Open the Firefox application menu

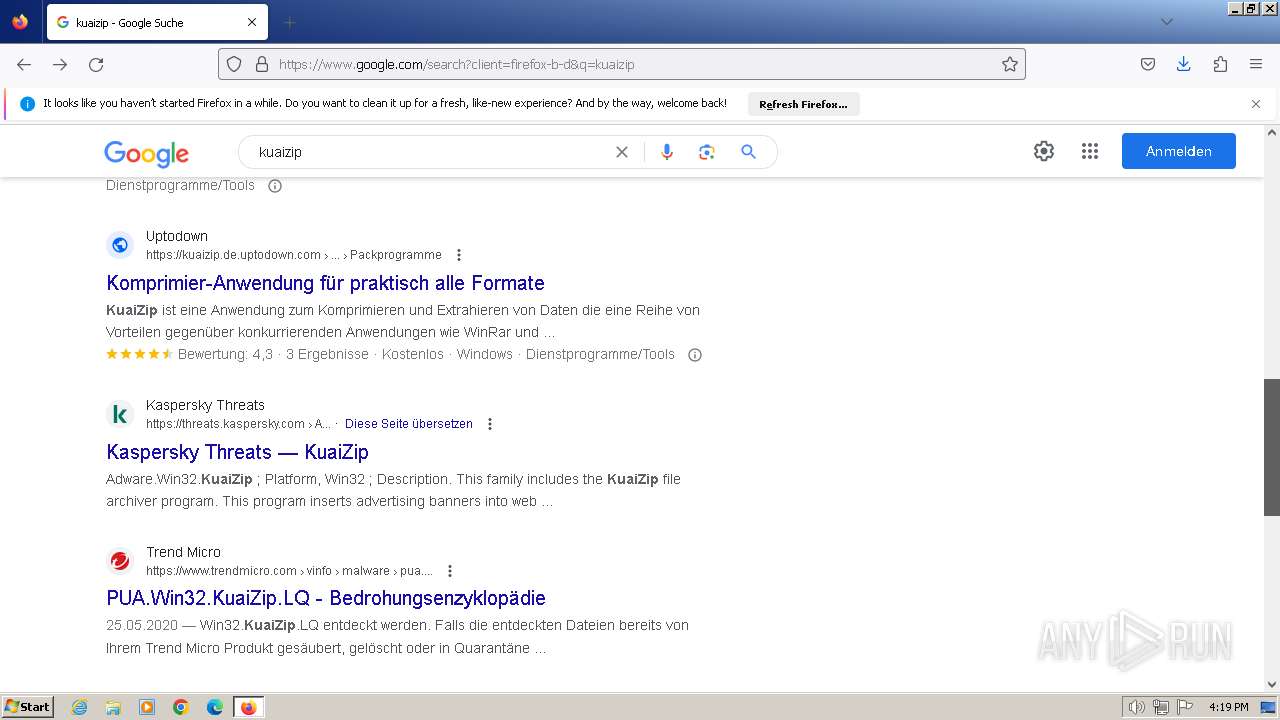click(1256, 64)
